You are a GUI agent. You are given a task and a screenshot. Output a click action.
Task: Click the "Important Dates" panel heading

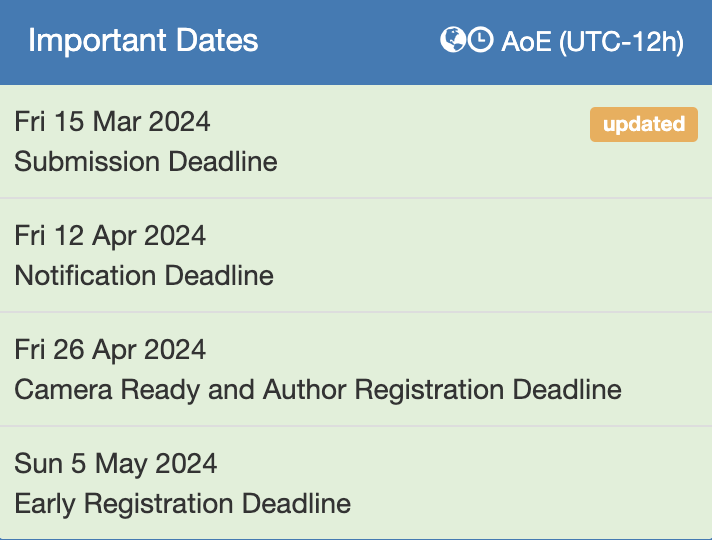point(143,41)
